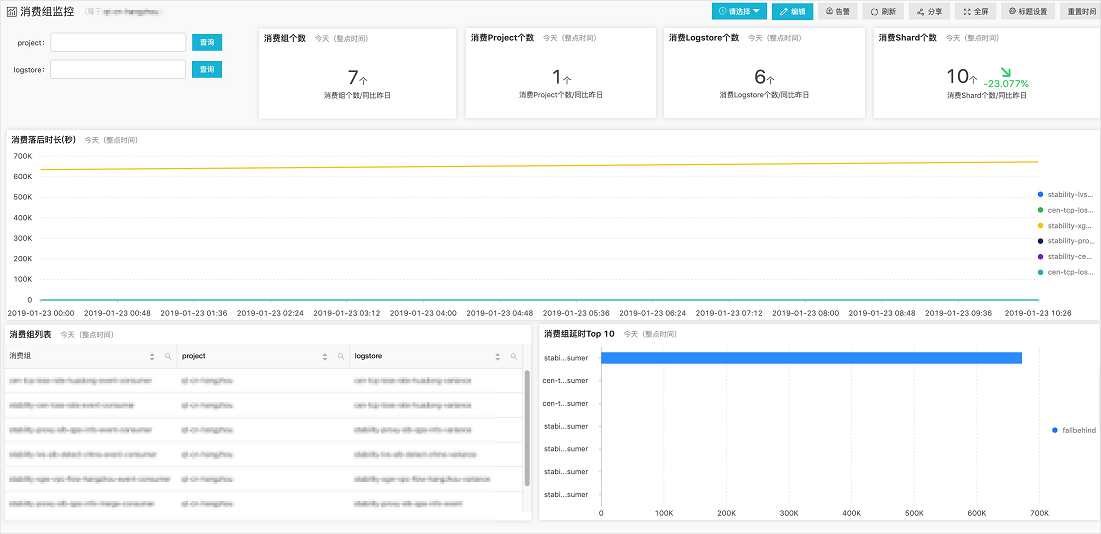The width and height of the screenshot is (1101, 534).
Task: Toggle the yellow stability-xg legend series
Action: coord(1065,225)
